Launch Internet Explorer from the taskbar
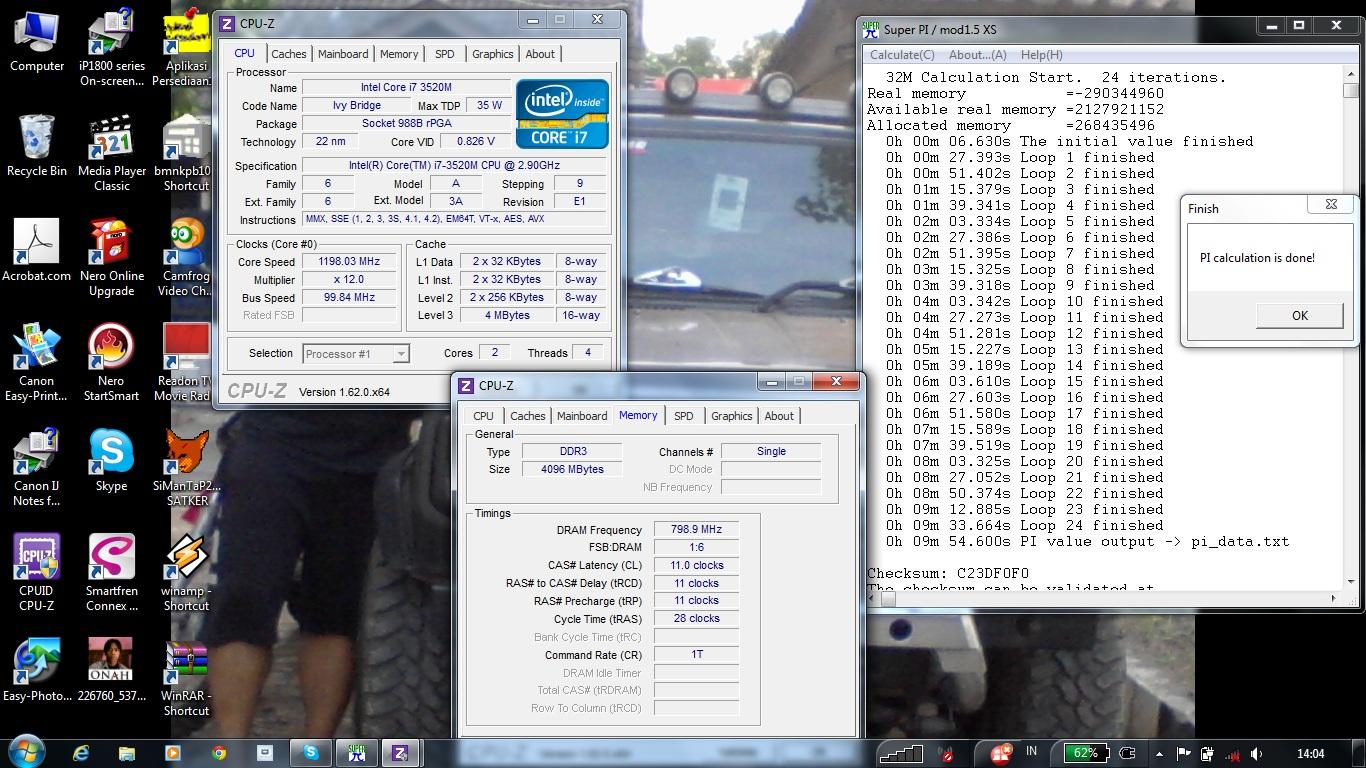This screenshot has height=768, width=1366. 81,753
